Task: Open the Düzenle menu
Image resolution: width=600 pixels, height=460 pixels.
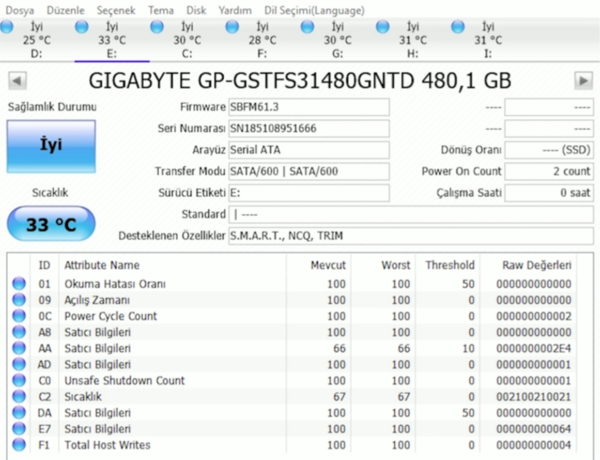Action: click(x=65, y=10)
